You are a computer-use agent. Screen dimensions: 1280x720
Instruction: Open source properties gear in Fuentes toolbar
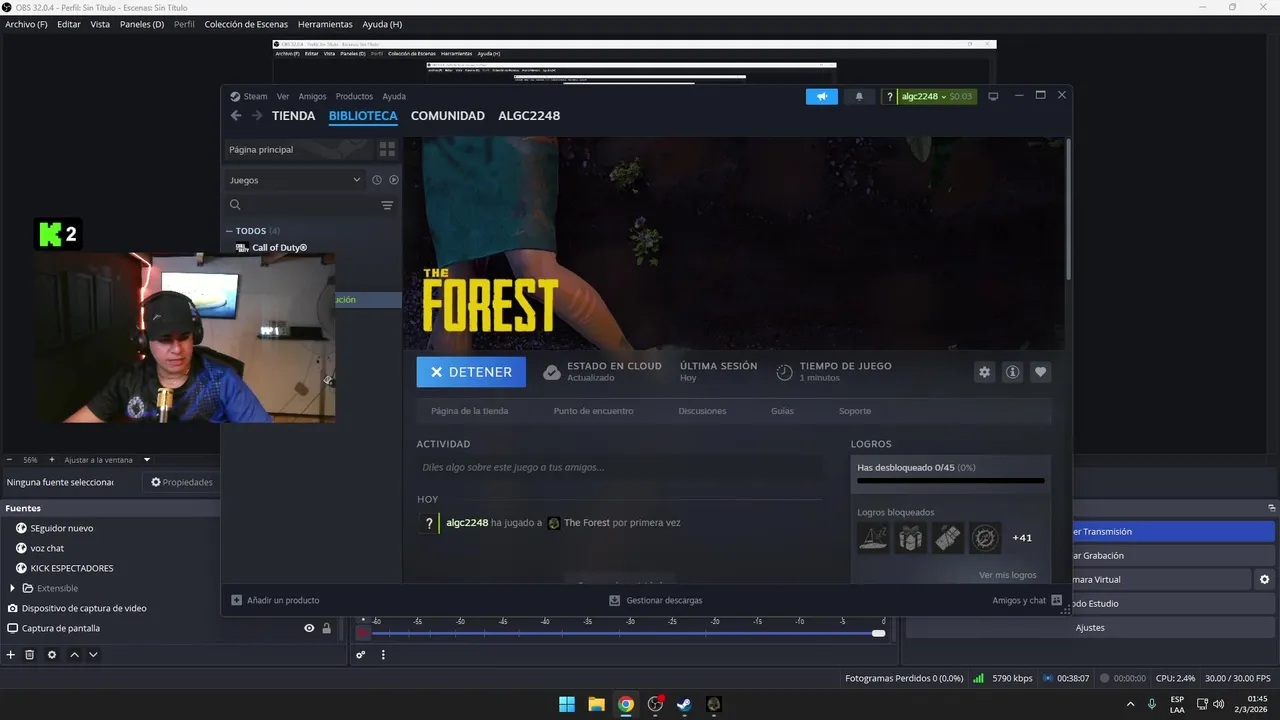pos(52,655)
